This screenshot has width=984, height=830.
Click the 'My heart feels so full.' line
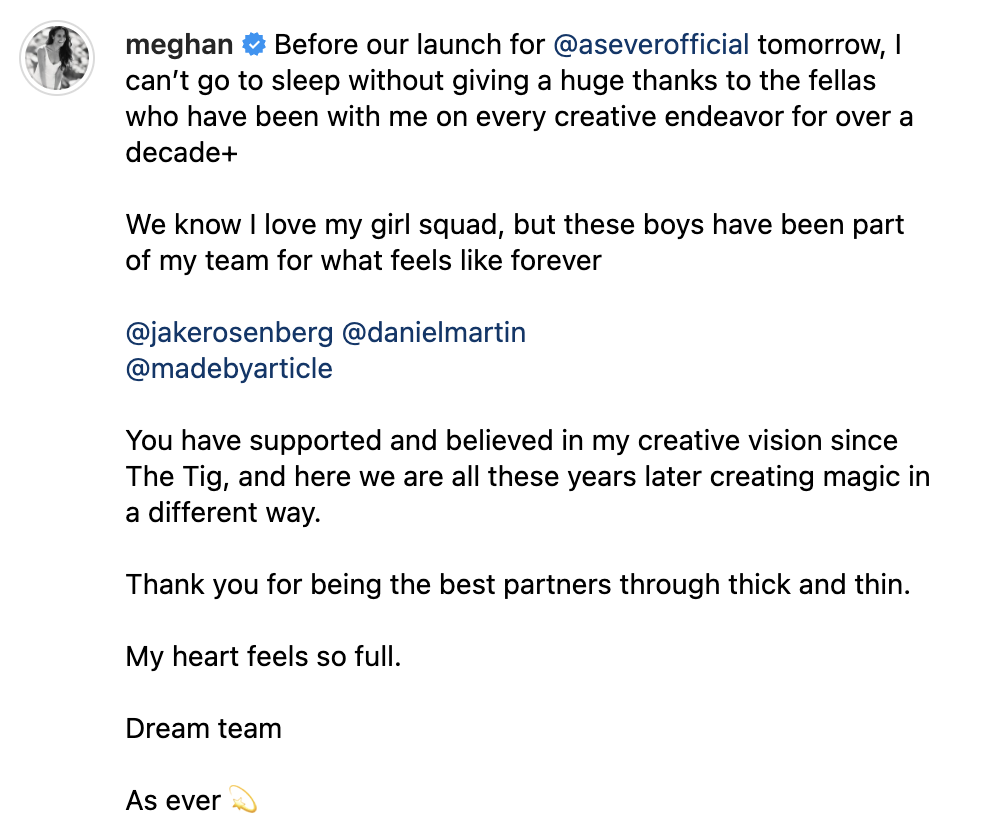click(x=263, y=656)
